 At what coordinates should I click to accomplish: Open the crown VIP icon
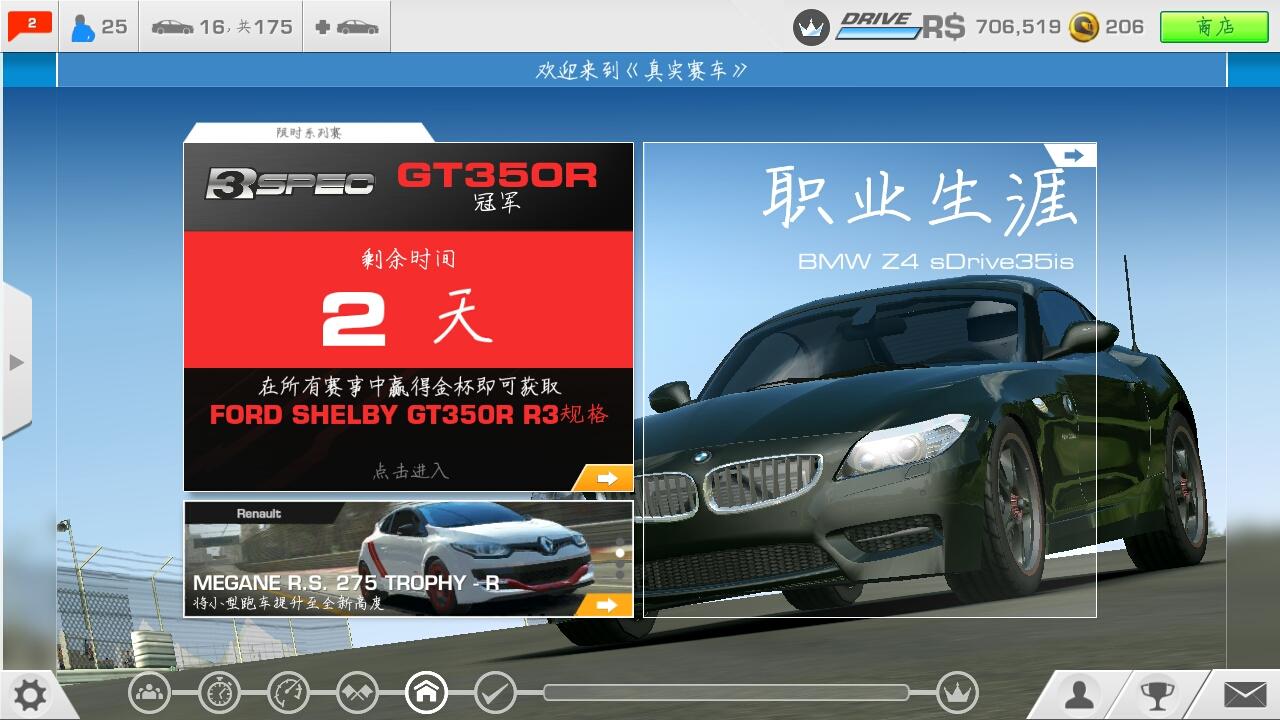[811, 27]
